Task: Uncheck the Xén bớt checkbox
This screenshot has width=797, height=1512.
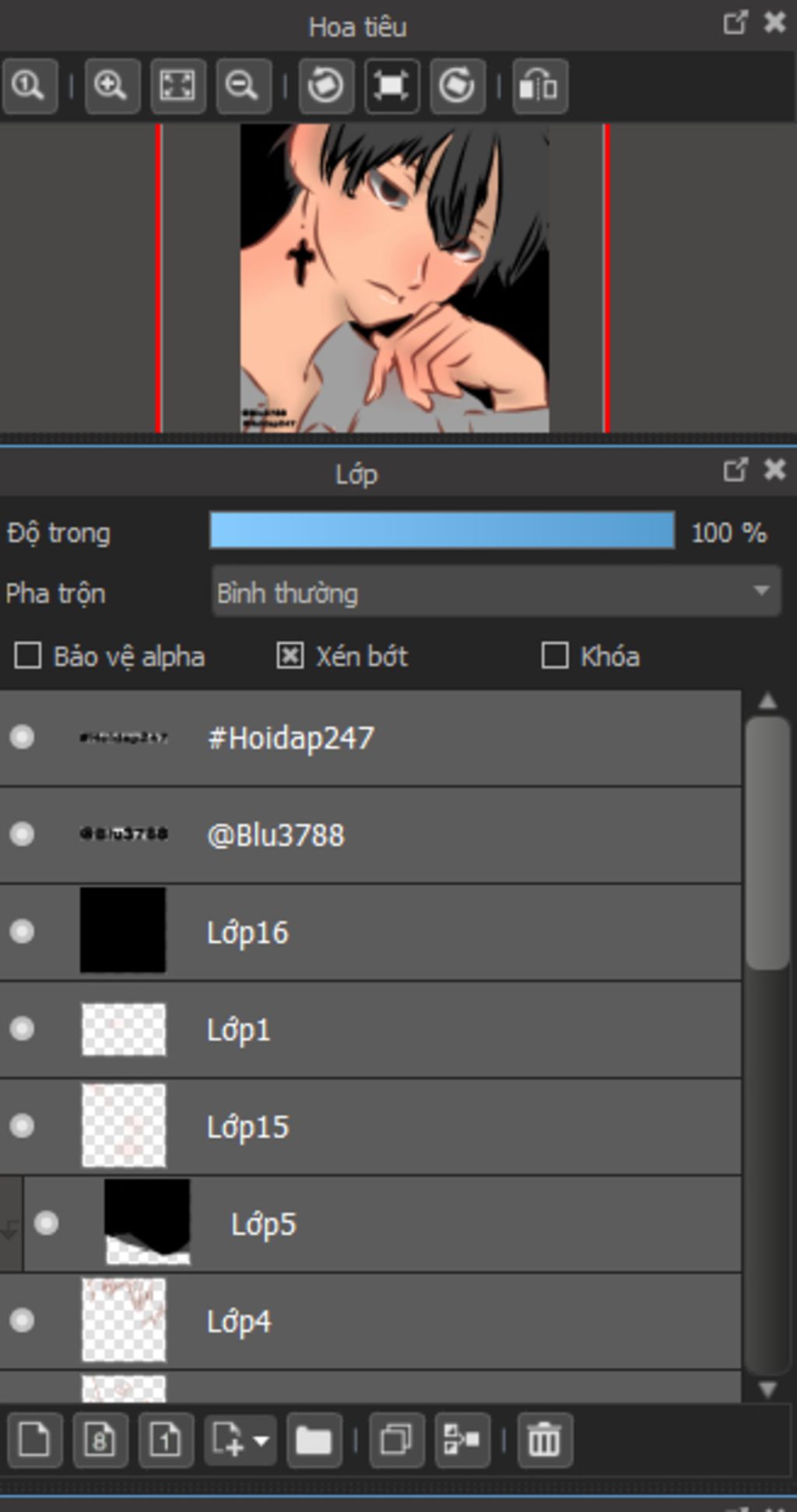Action: coord(290,656)
